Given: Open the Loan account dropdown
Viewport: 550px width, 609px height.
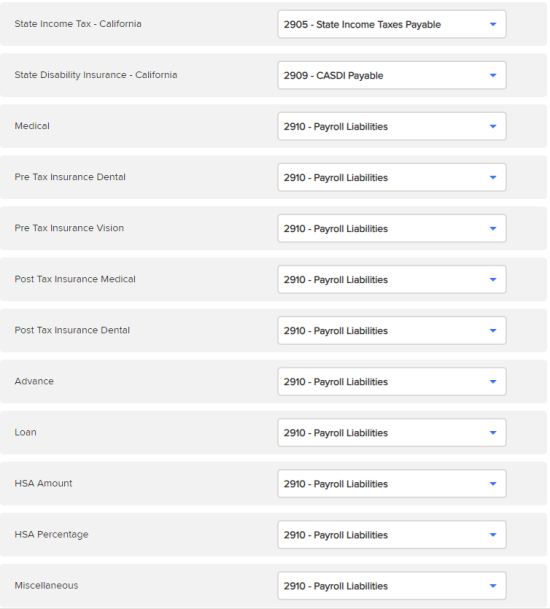Looking at the screenshot, I should click(392, 432).
